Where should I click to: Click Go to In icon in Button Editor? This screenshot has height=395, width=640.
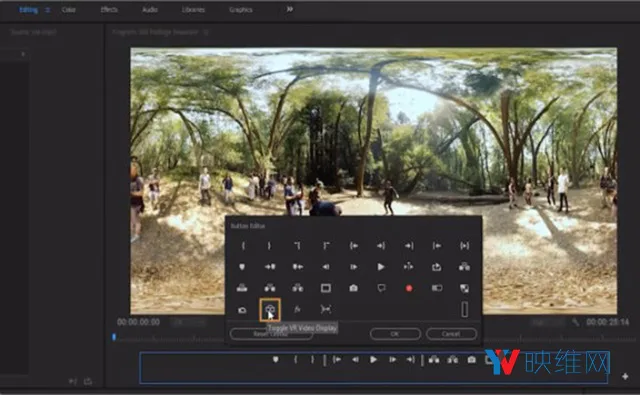tap(353, 246)
